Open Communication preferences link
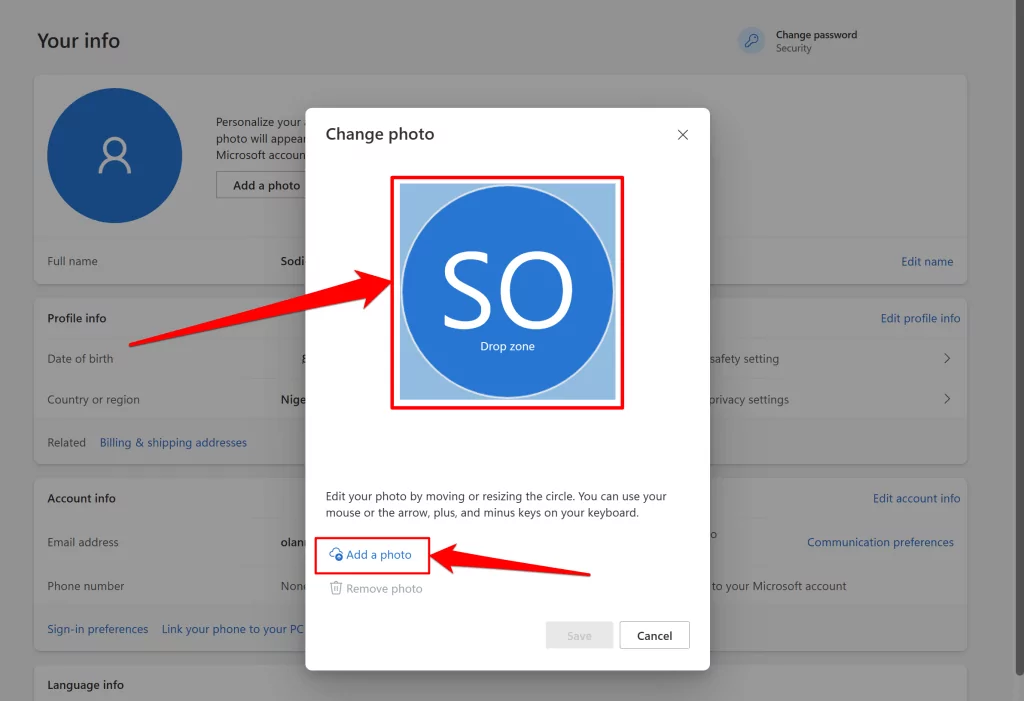The height and width of the screenshot is (701, 1024). (880, 542)
